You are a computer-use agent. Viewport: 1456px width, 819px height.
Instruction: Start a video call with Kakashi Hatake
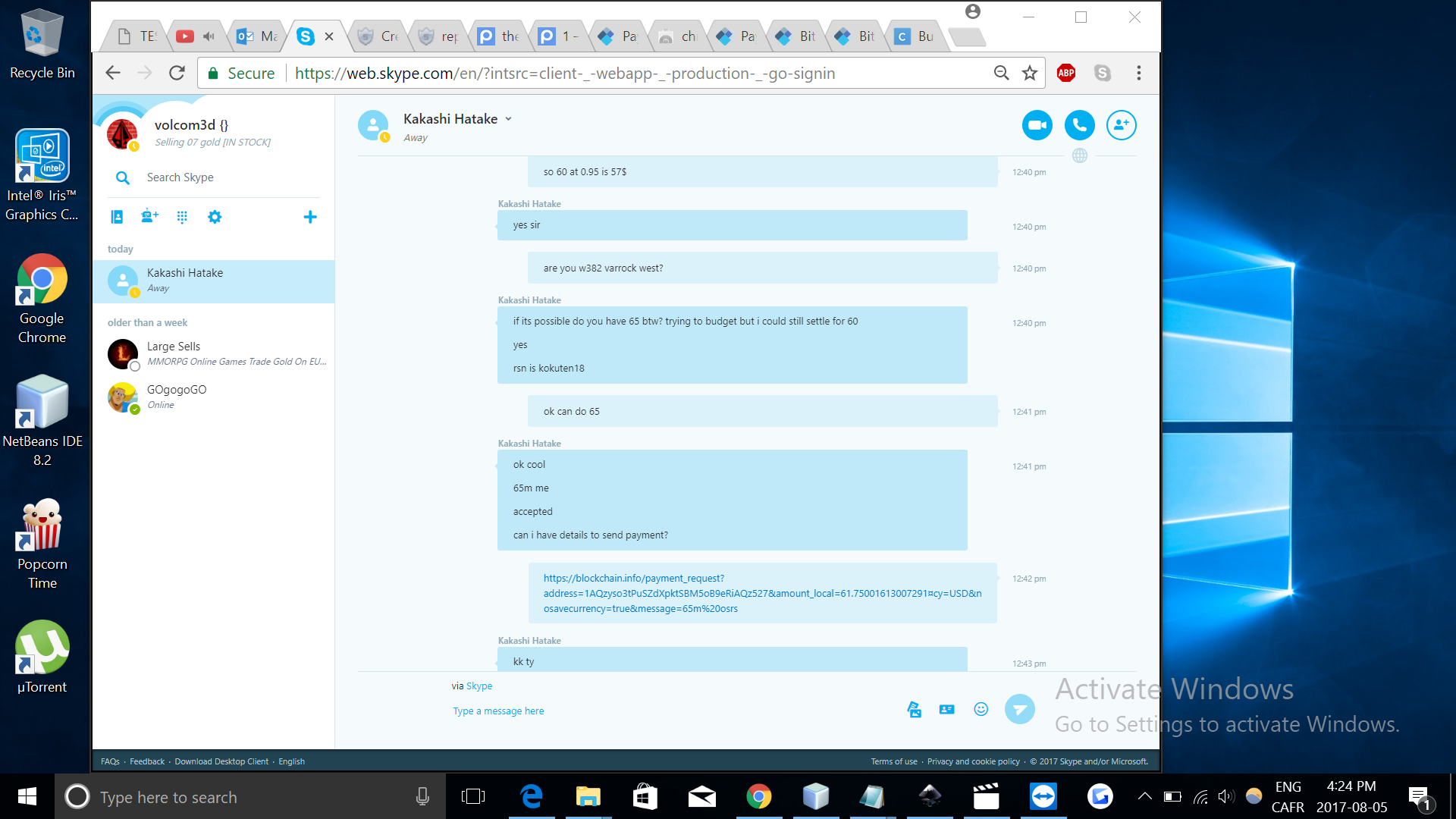[x=1037, y=125]
